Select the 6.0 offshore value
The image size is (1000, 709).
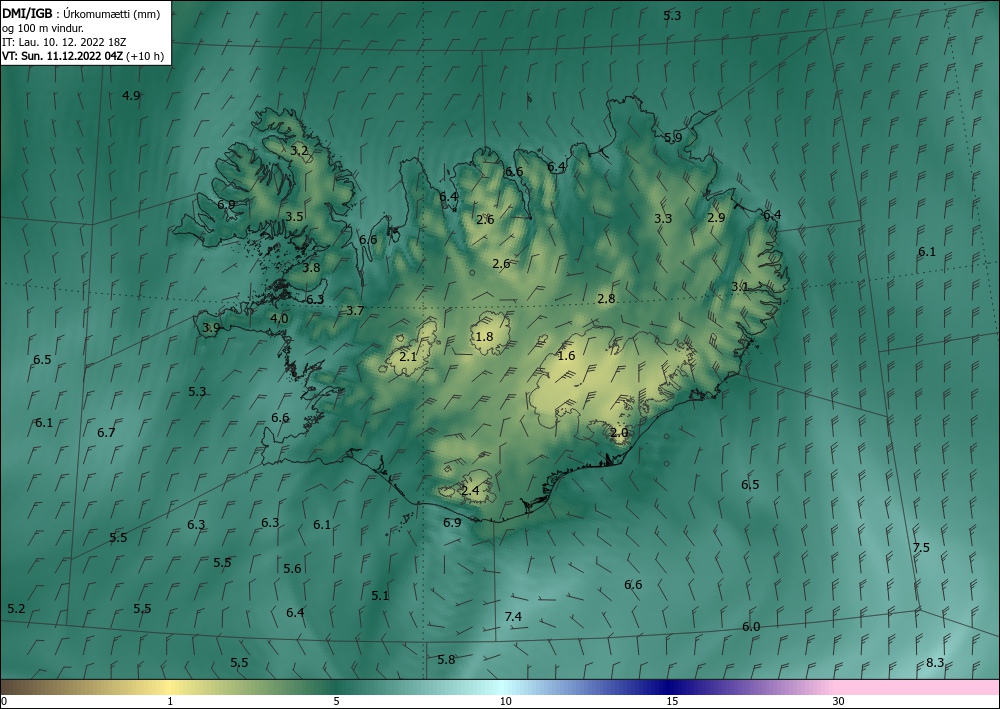click(x=751, y=627)
